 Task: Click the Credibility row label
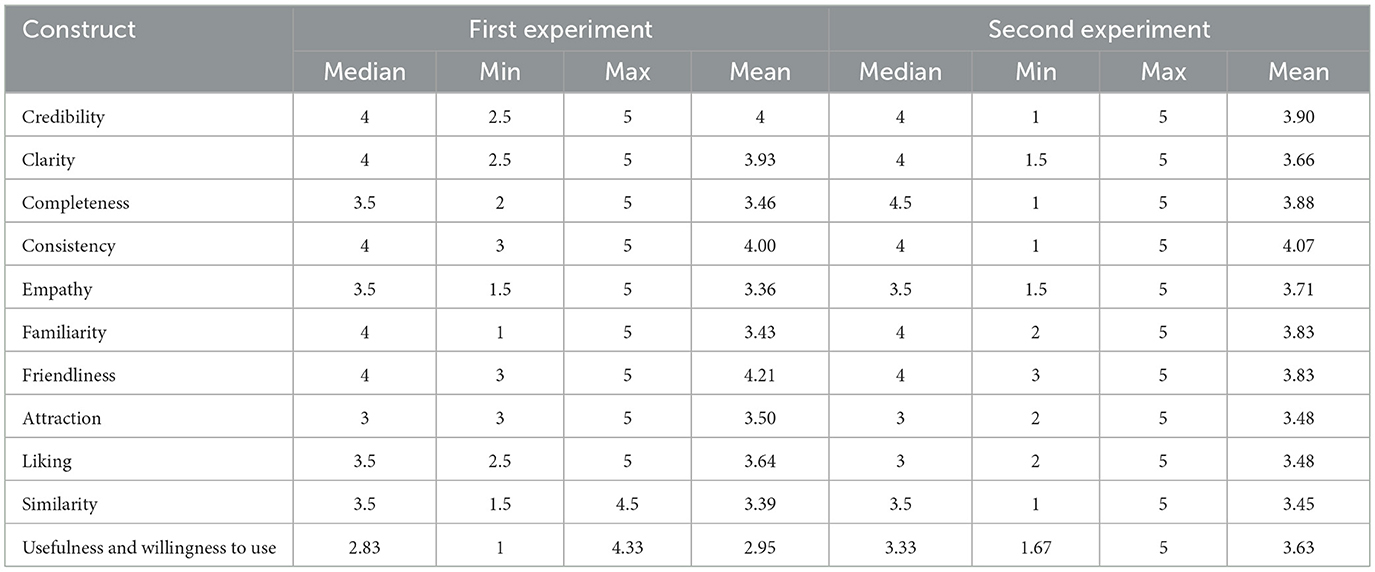coord(63,117)
